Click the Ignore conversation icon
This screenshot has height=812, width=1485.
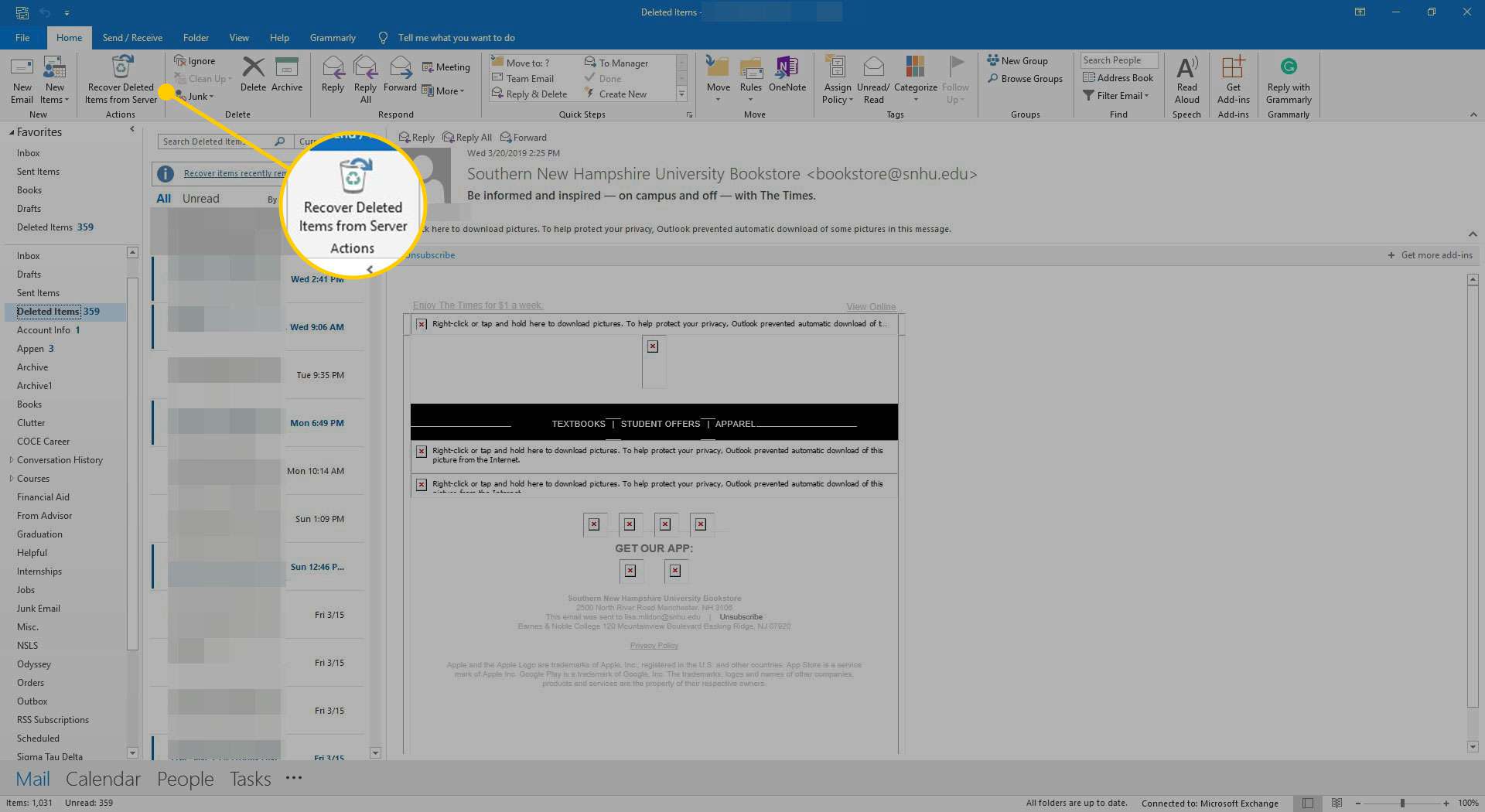[x=195, y=61]
